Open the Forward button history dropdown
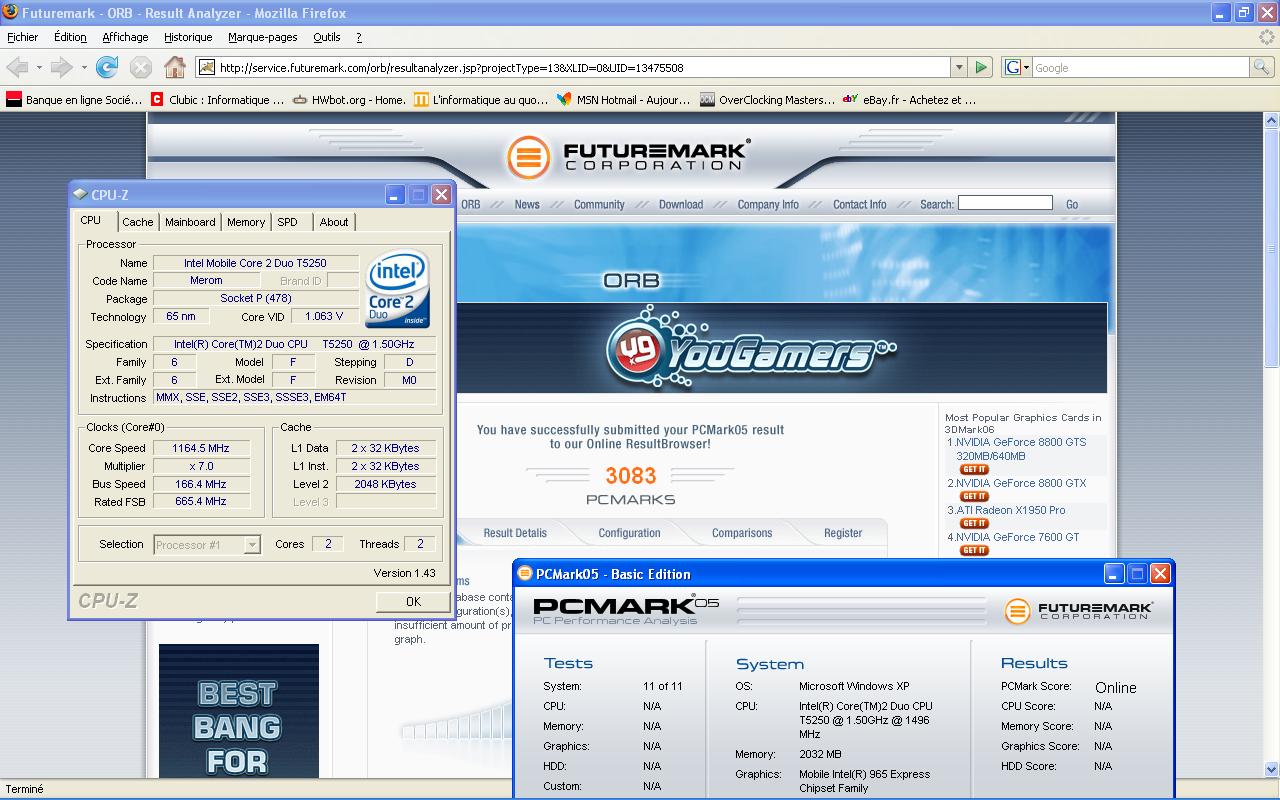This screenshot has width=1280, height=800. (84, 67)
